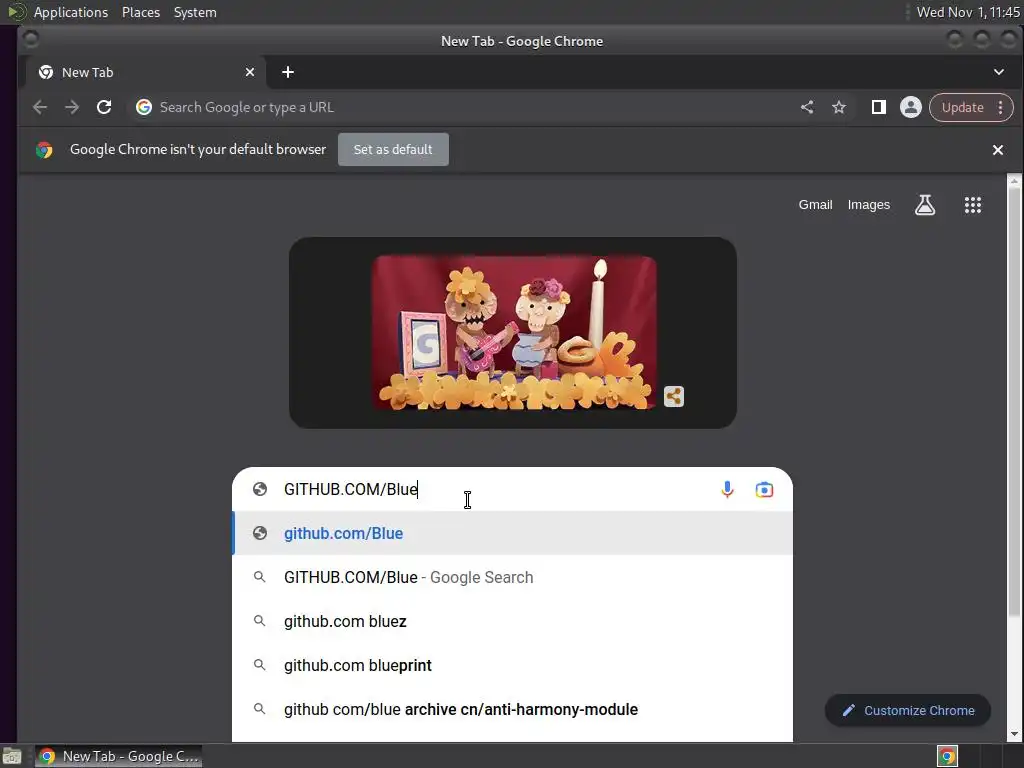
Task: Open the side panel icon
Action: point(878,107)
